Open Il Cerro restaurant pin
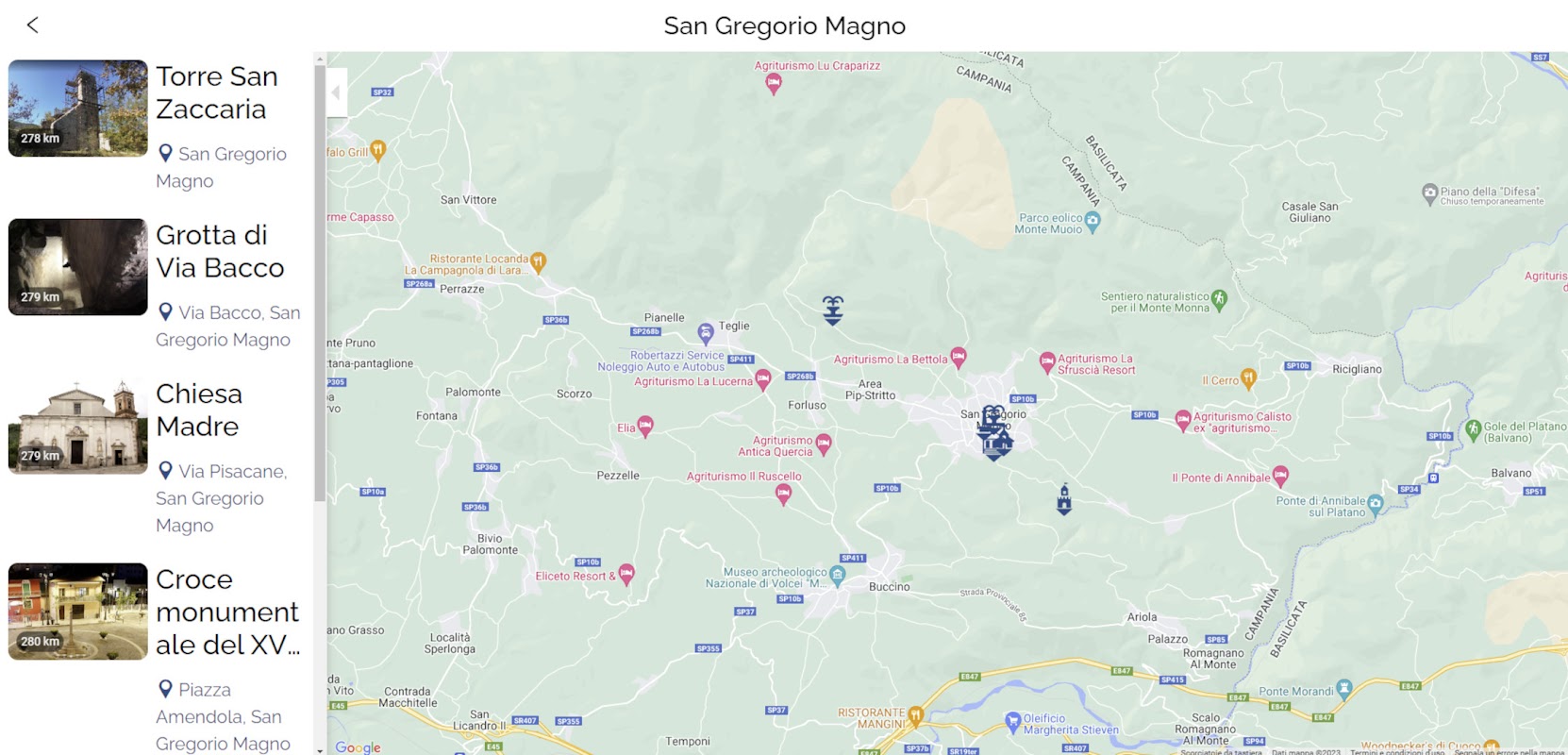This screenshot has width=1568, height=755. [x=1249, y=379]
